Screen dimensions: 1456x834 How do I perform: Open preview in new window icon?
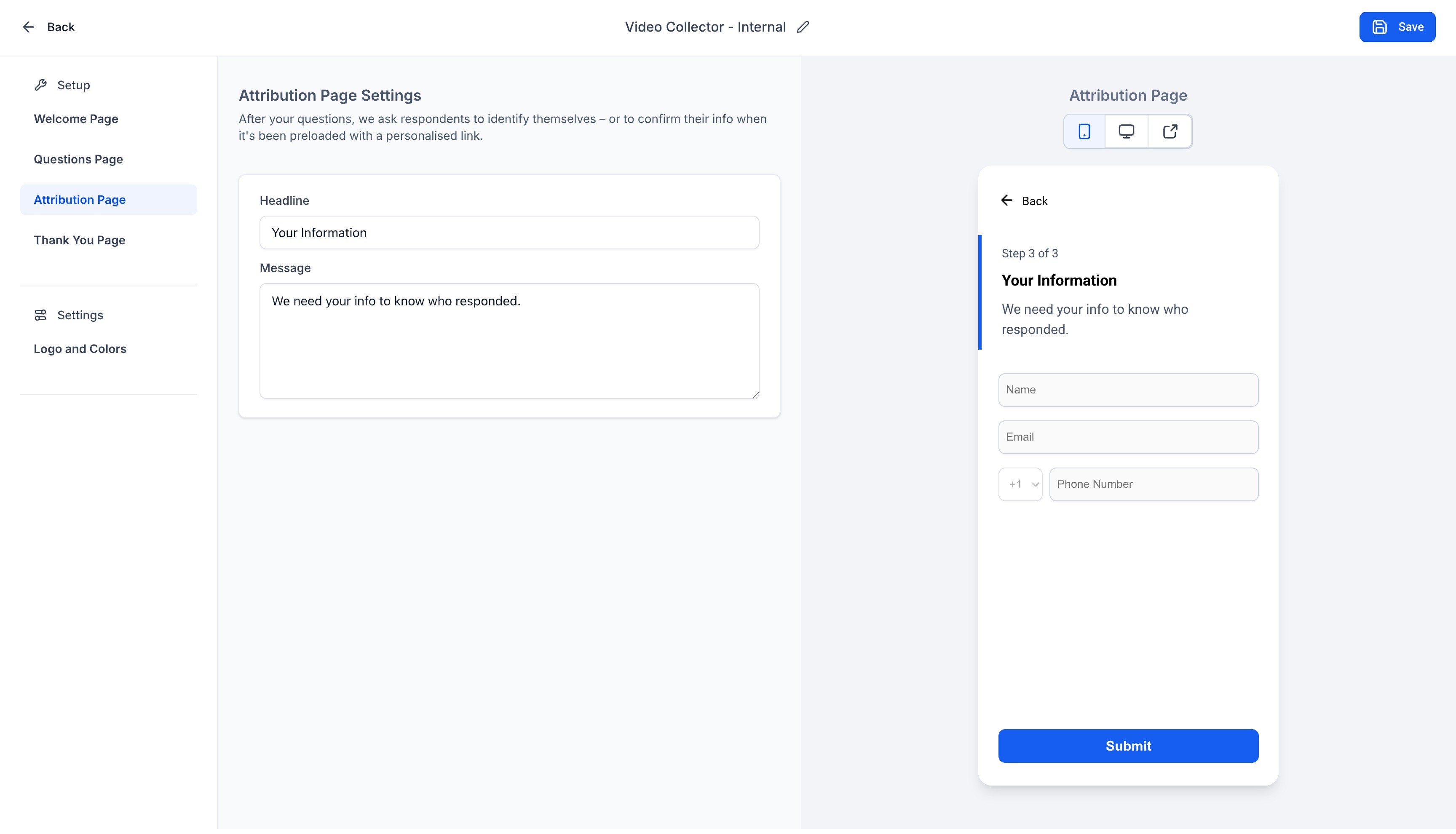[x=1170, y=132]
